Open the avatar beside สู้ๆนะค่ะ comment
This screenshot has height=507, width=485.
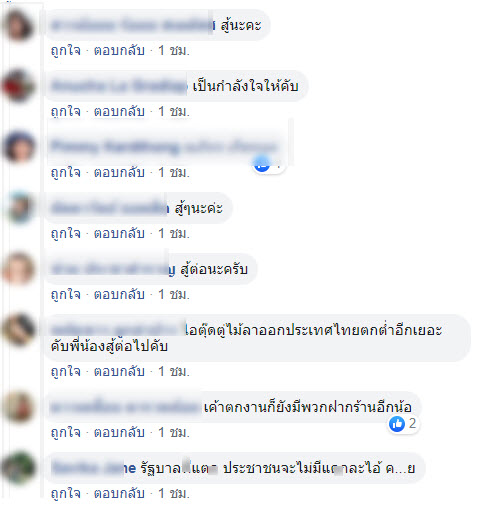coord(18,208)
